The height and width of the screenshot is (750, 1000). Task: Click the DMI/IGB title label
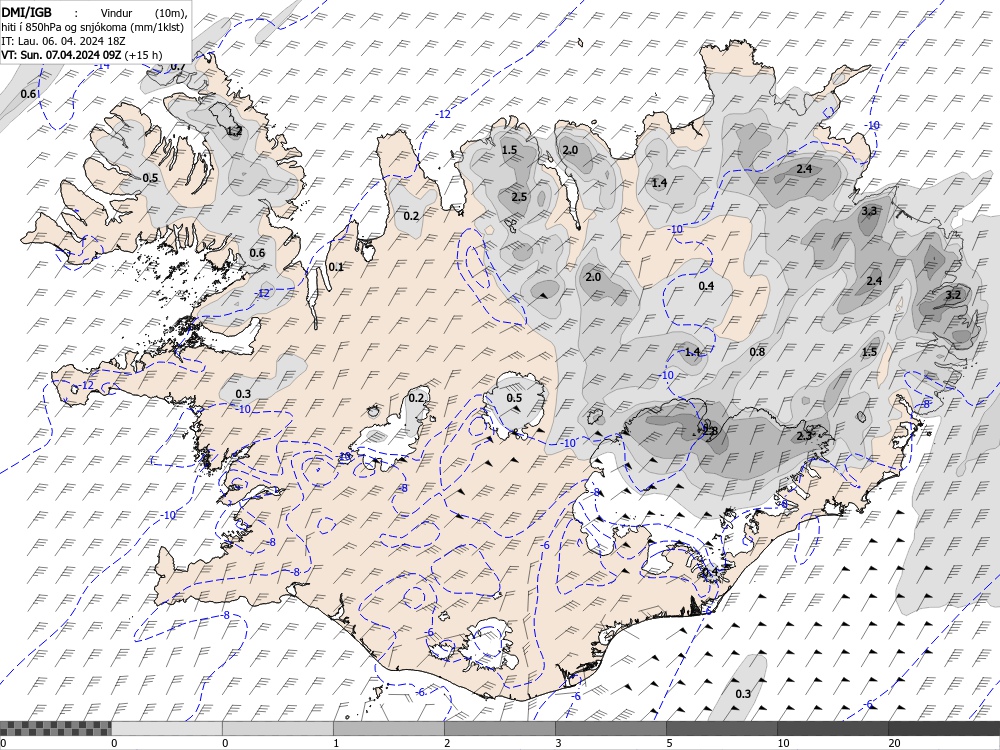26,13
